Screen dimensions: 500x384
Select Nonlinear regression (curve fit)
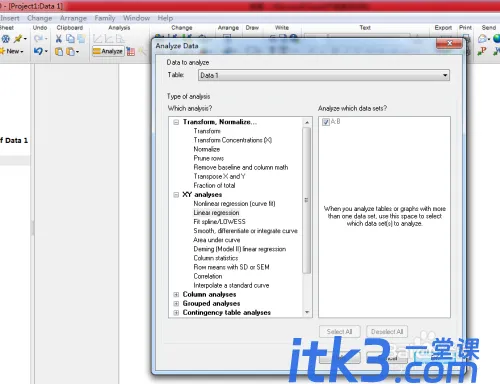tap(234, 204)
